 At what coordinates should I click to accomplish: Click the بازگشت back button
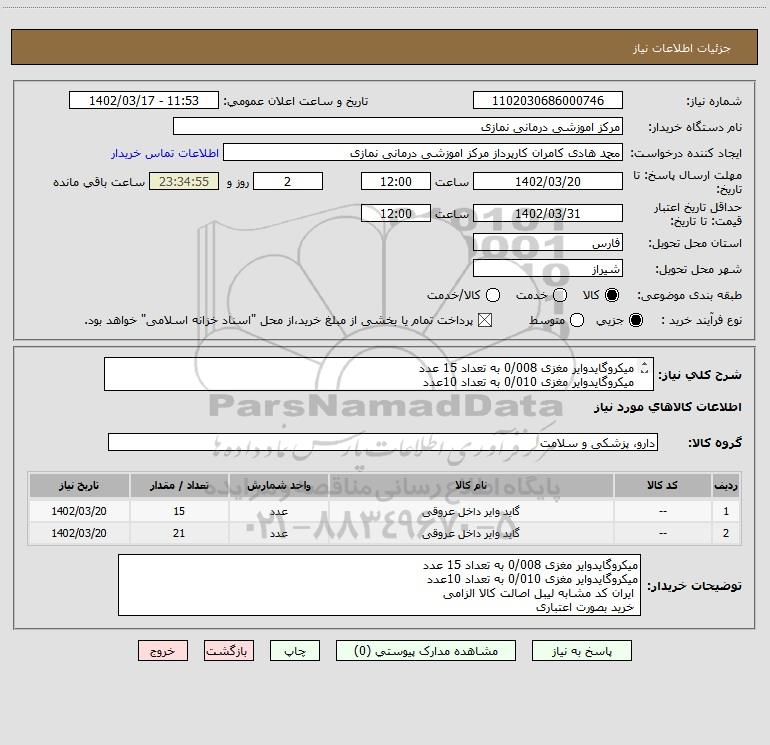[229, 651]
